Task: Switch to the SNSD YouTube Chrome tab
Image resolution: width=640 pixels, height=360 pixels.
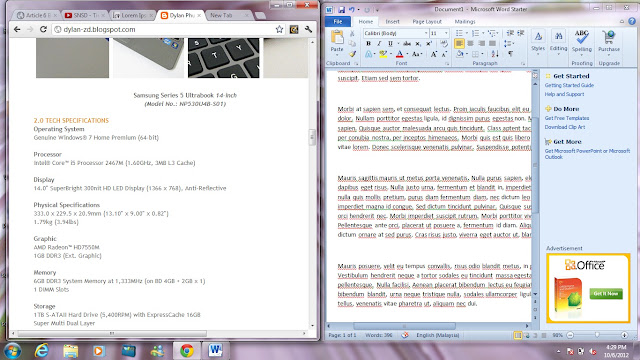Action: 84,15
